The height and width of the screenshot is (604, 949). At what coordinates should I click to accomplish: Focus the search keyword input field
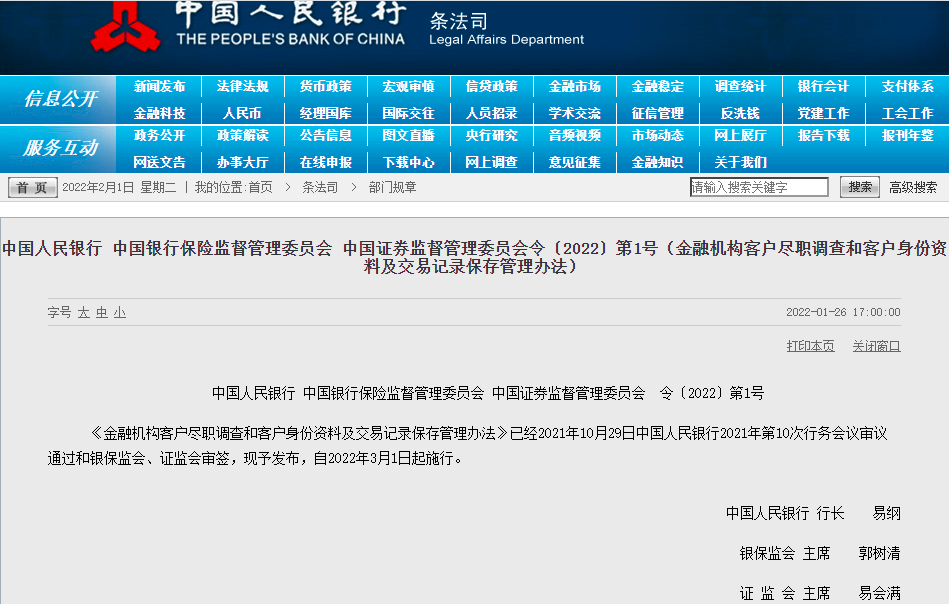point(759,187)
